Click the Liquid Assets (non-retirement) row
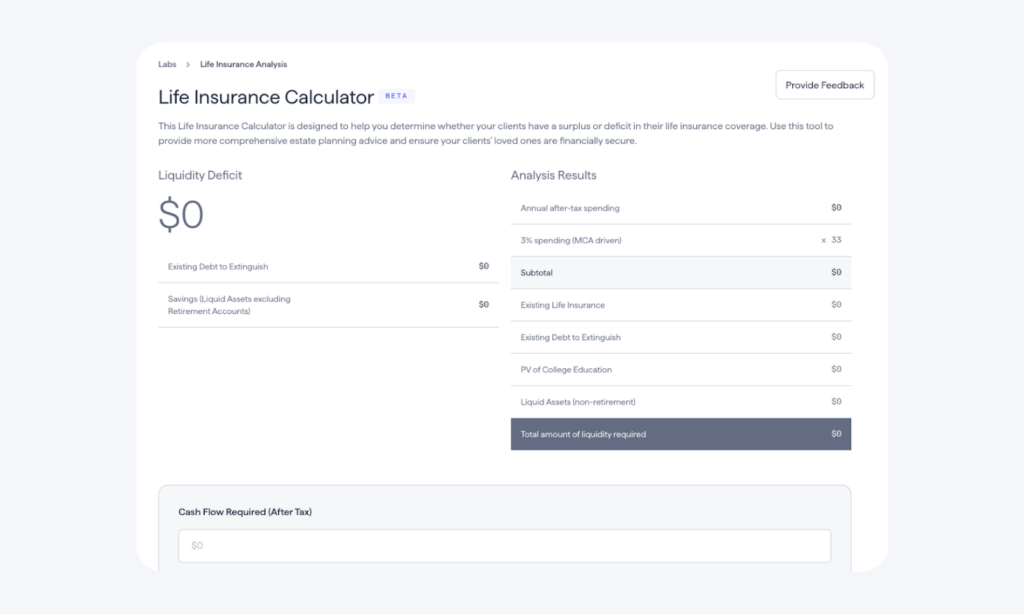The height and width of the screenshot is (614, 1024). coord(680,402)
